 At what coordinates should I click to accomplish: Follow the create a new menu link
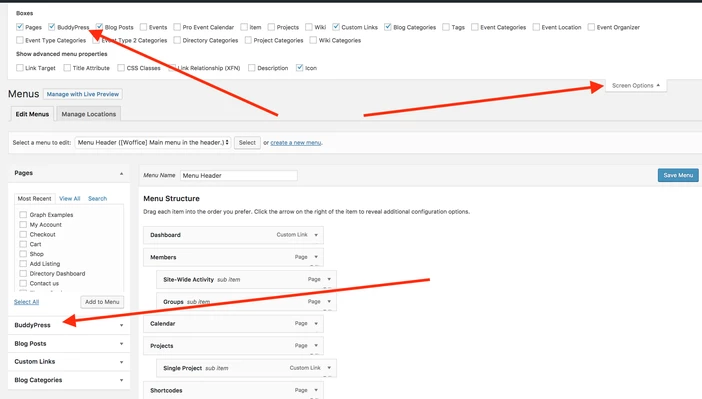tap(295, 142)
